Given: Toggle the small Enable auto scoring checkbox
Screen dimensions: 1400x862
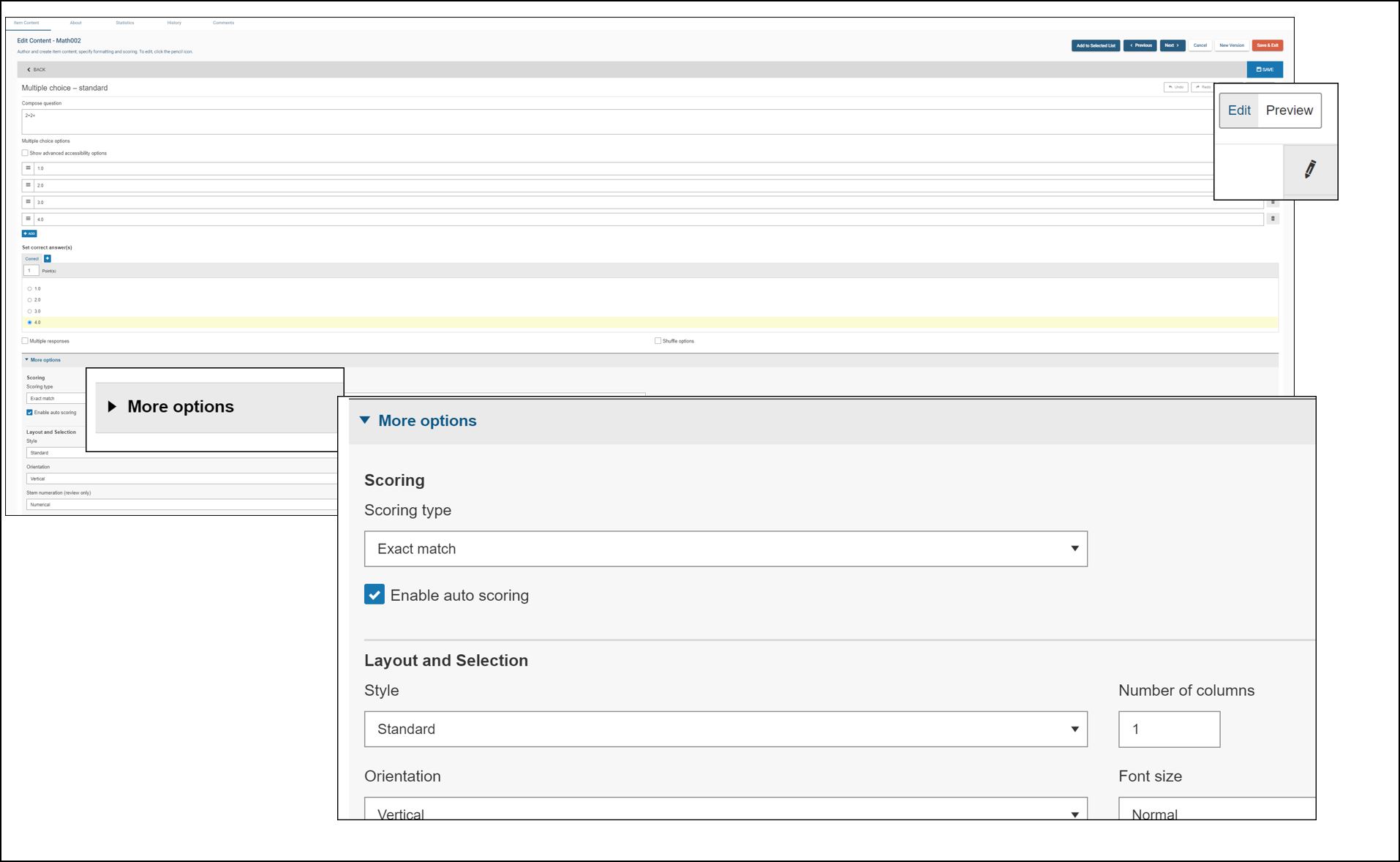Looking at the screenshot, I should [29, 413].
